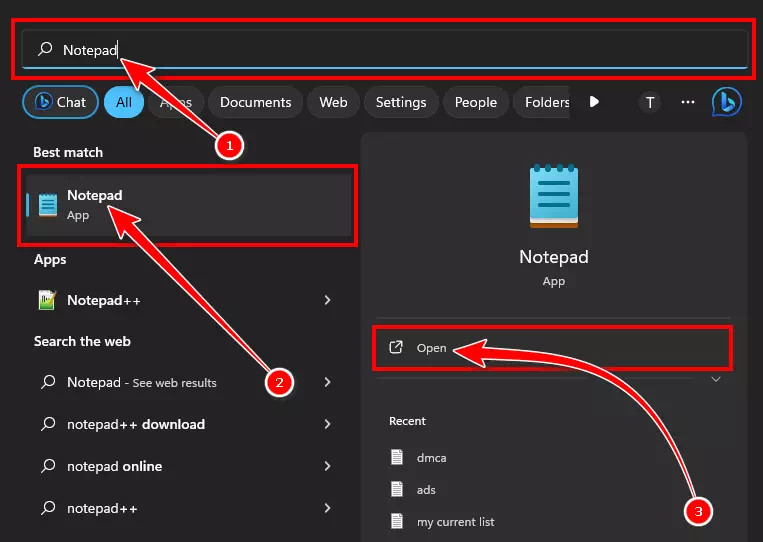This screenshot has width=763, height=542.
Task: Click search icon beside See web results
Action: coord(48,382)
